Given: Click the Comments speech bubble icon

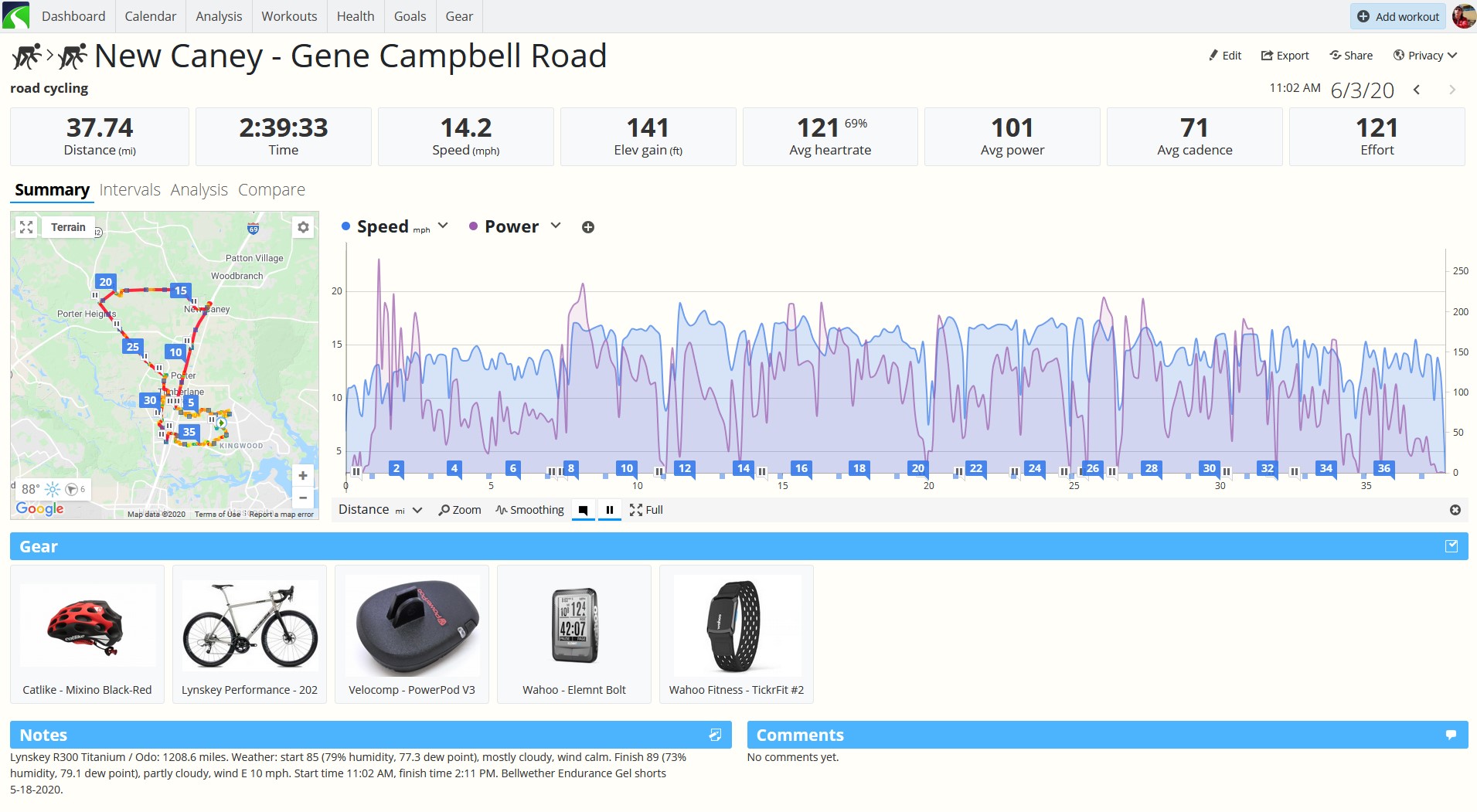Looking at the screenshot, I should [1451, 735].
